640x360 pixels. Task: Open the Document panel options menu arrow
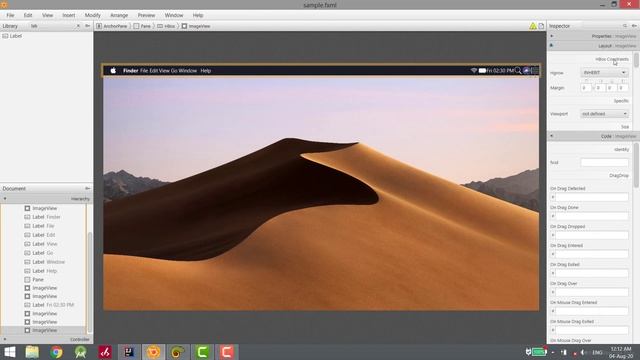click(x=87, y=189)
